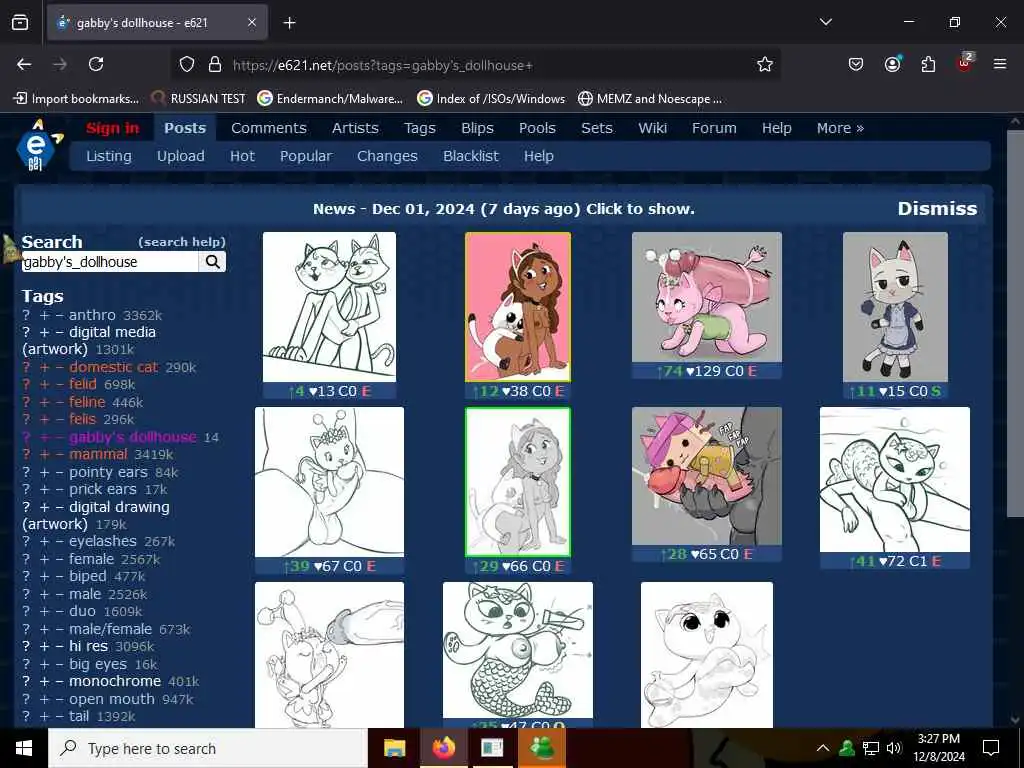Click the anthro tag link

click(92, 315)
